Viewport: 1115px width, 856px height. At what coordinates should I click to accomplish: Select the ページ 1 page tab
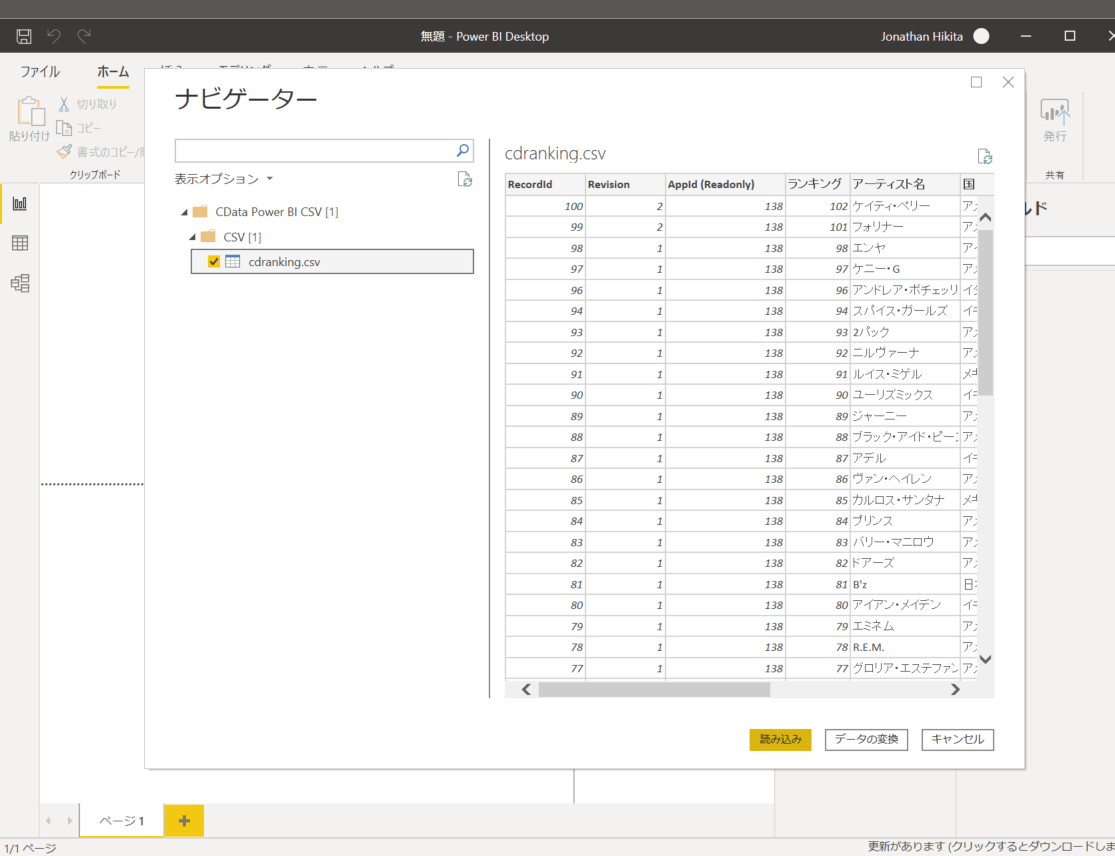(x=122, y=821)
